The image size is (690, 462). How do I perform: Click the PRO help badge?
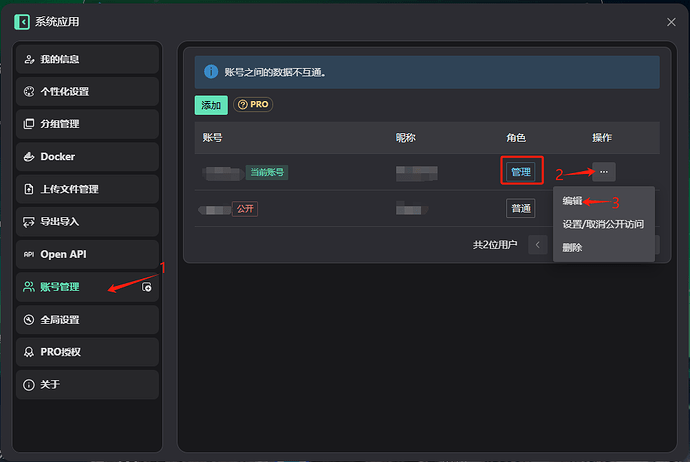pyautogui.click(x=253, y=105)
